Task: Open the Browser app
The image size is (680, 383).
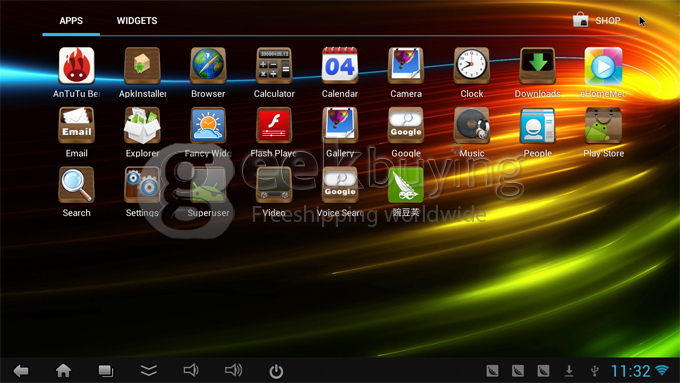Action: (208, 66)
